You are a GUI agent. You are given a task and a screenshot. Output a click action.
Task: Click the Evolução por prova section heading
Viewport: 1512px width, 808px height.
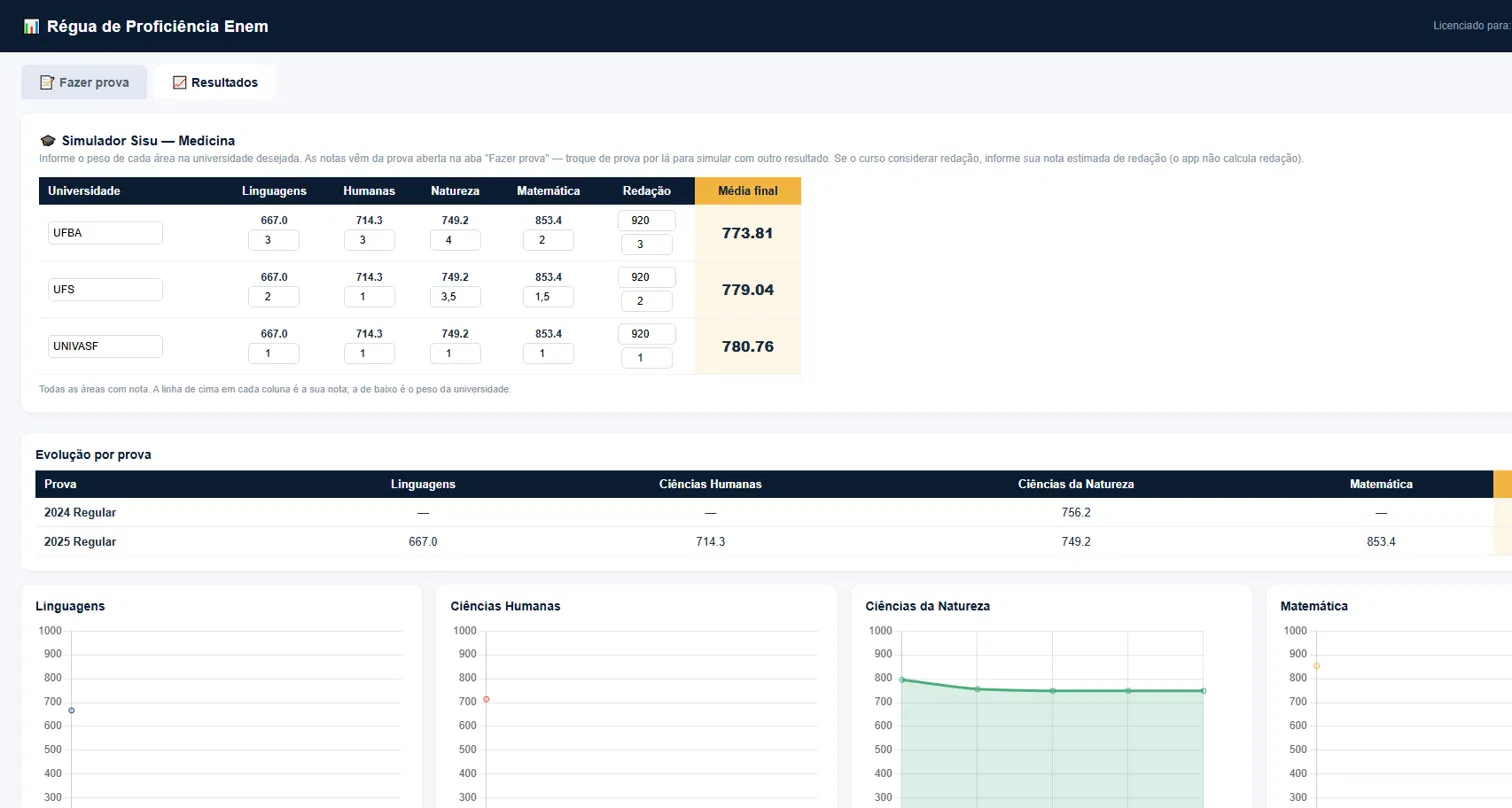(x=93, y=455)
